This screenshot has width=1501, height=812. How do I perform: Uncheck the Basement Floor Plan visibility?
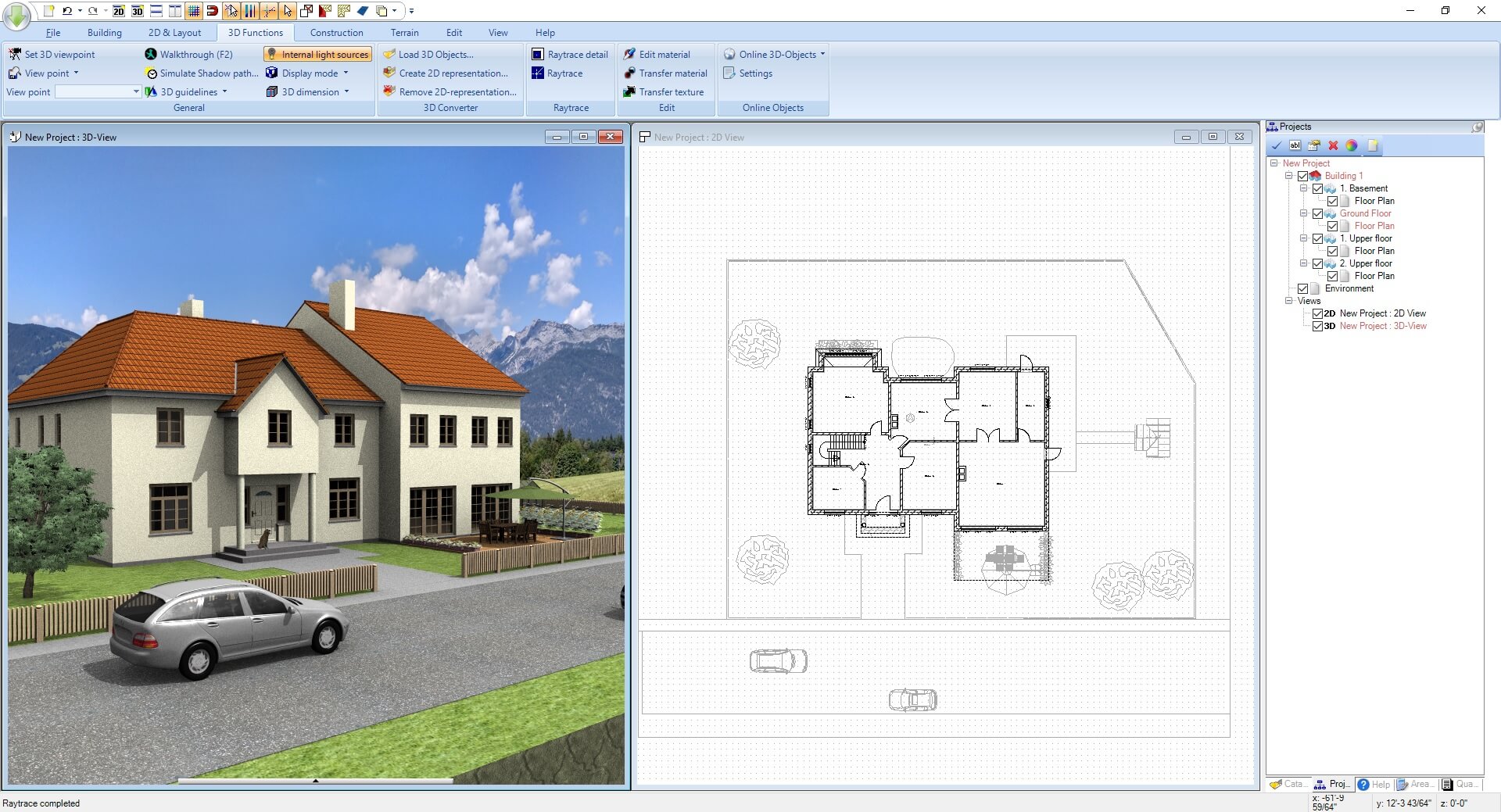tap(1333, 201)
